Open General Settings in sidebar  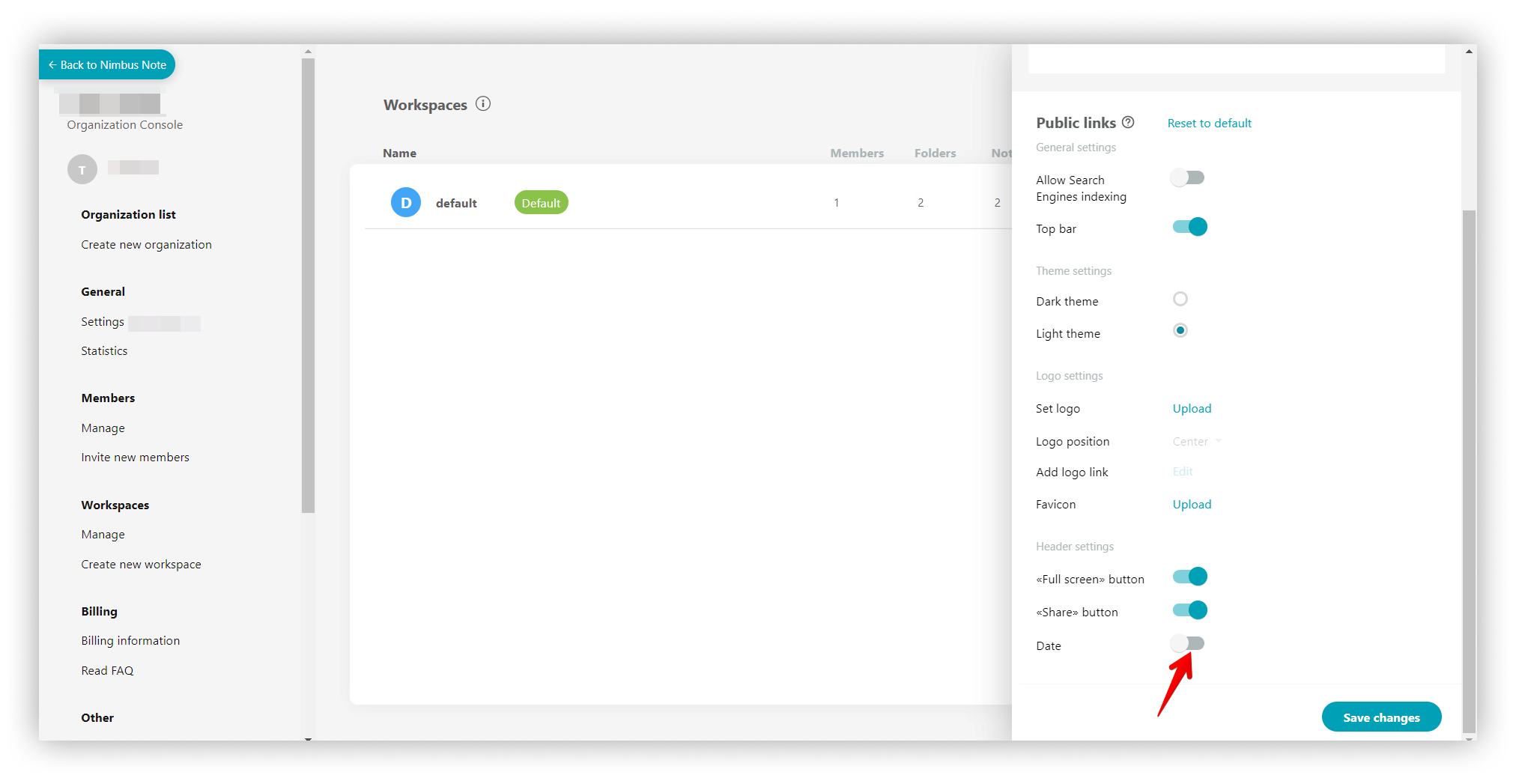(103, 322)
